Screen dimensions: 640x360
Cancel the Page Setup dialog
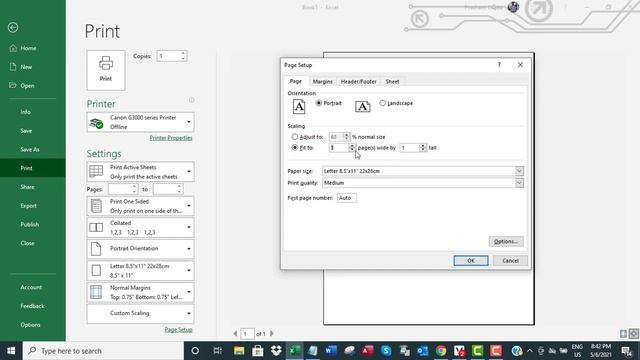(x=510, y=260)
